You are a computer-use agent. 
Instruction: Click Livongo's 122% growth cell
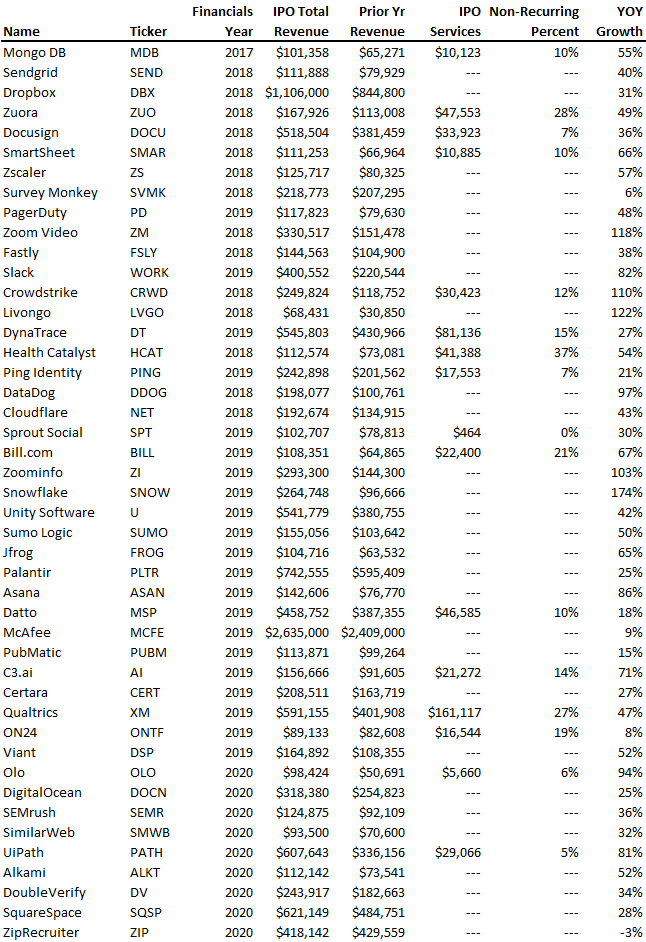click(x=627, y=312)
